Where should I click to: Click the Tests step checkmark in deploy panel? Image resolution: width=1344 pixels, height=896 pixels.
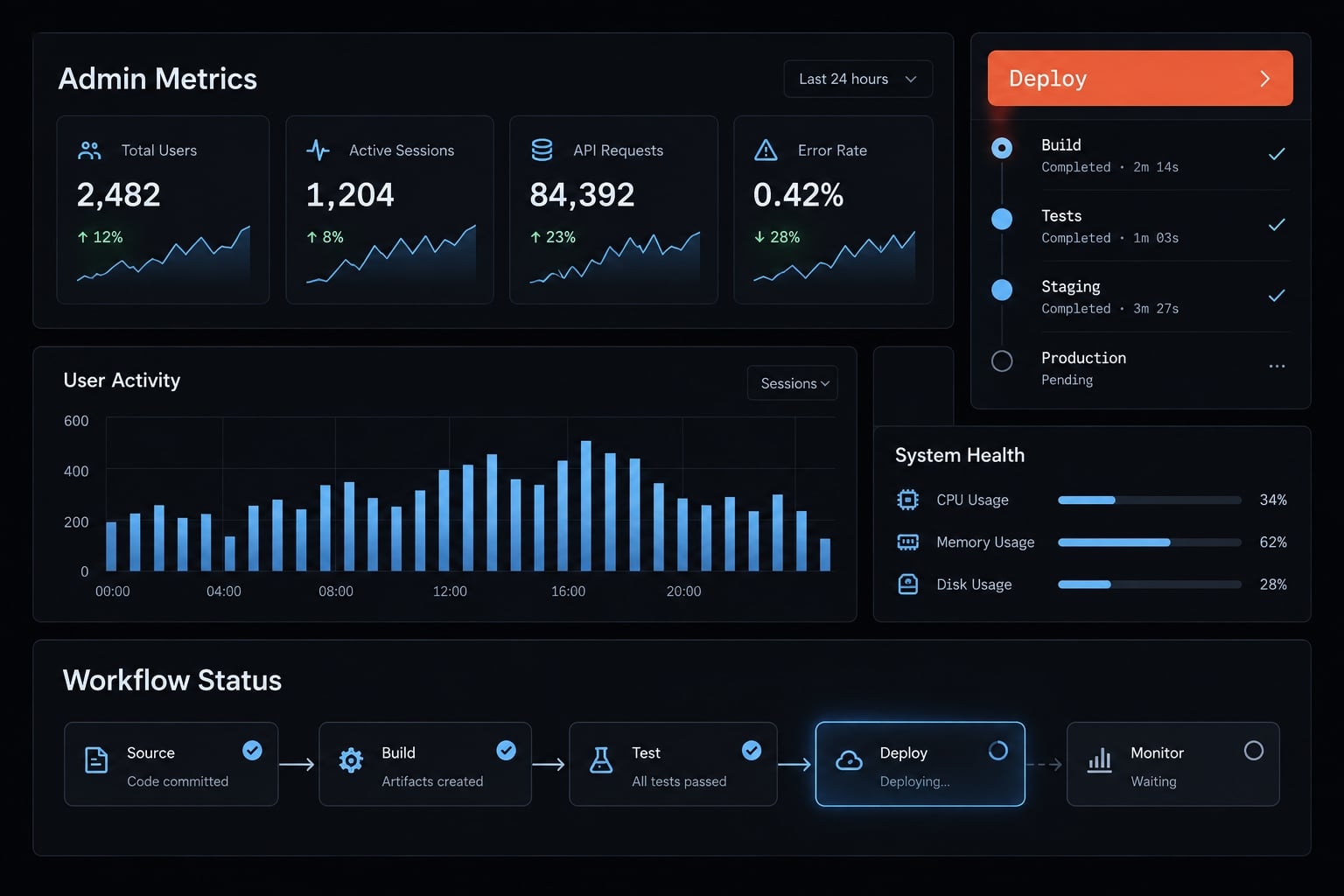click(1277, 225)
